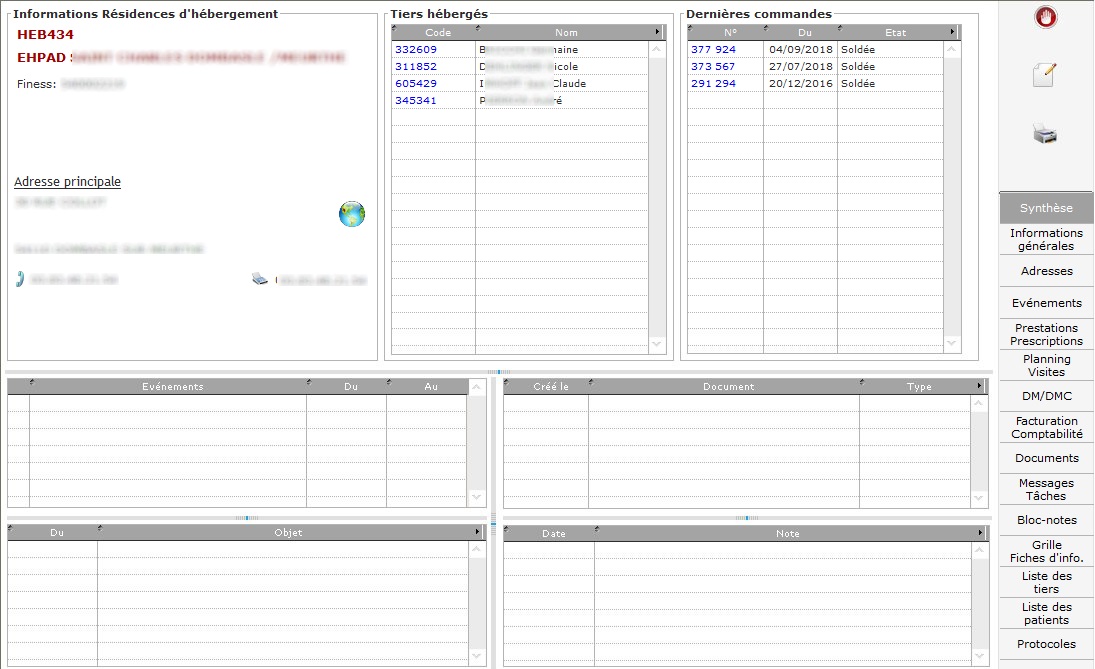Open order number 377 924
This screenshot has width=1095, height=669.
(x=713, y=50)
